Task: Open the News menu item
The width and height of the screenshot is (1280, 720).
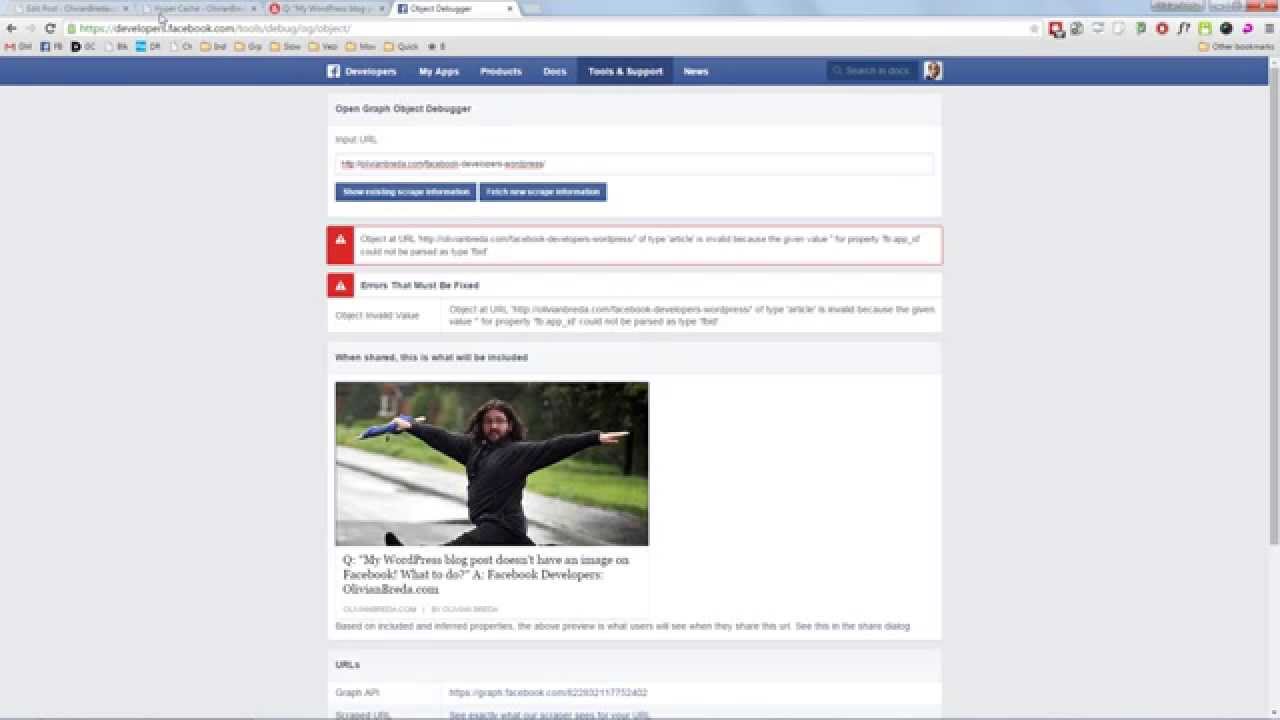Action: coord(696,71)
